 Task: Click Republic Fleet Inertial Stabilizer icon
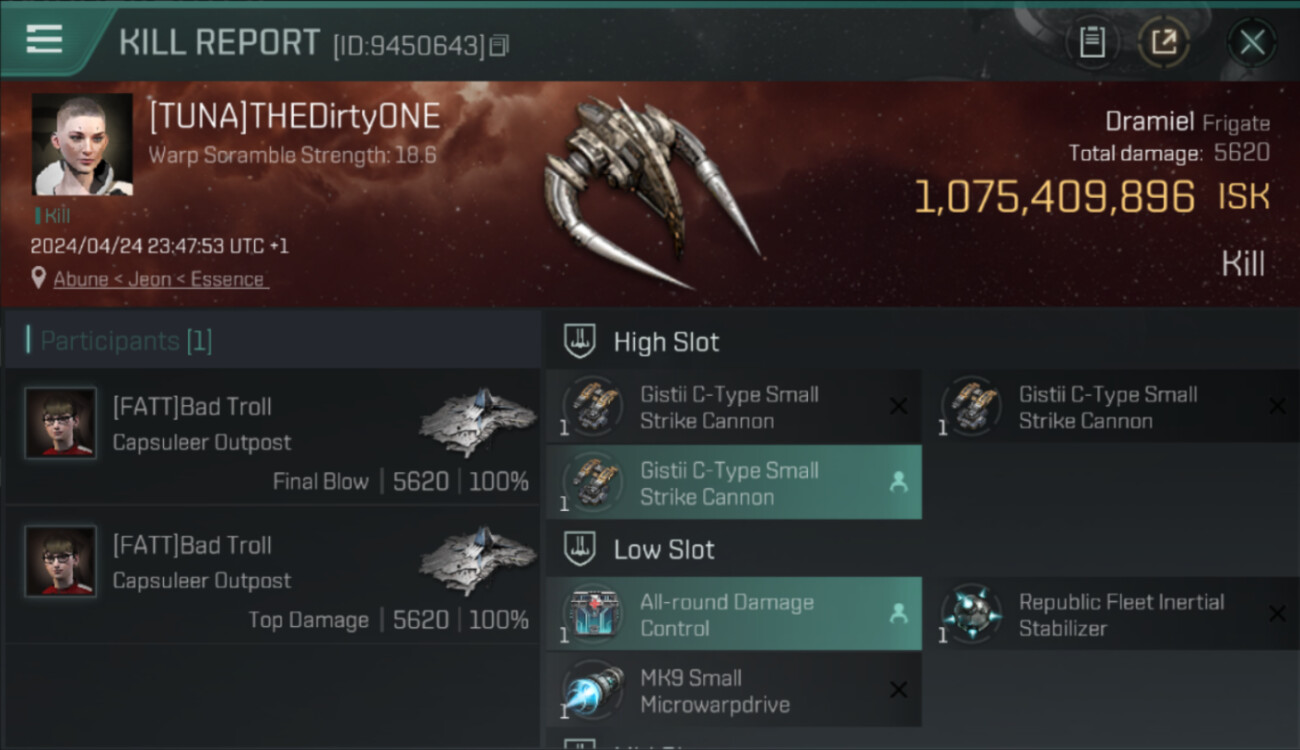(x=970, y=613)
